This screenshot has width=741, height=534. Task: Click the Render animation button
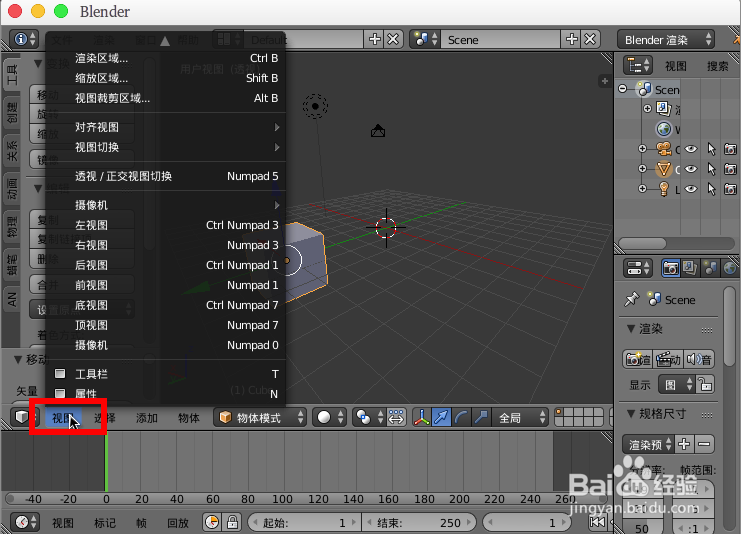tap(668, 360)
